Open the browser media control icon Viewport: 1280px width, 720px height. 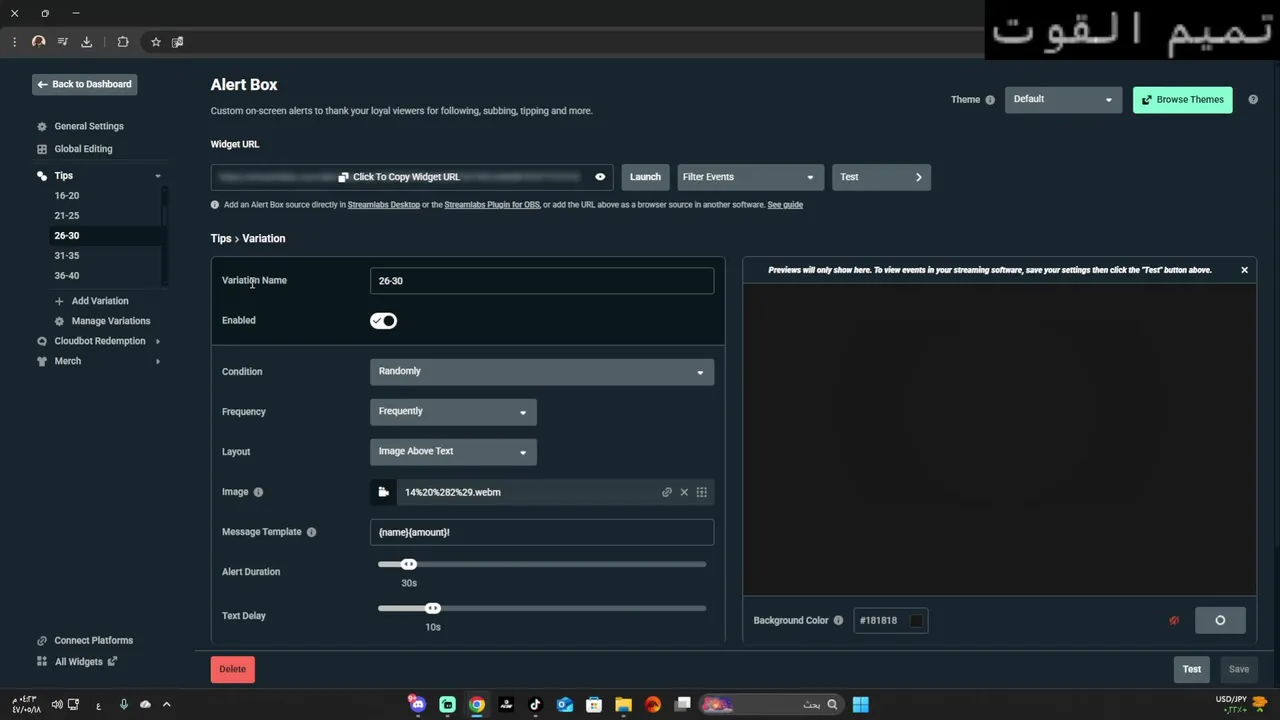63,42
